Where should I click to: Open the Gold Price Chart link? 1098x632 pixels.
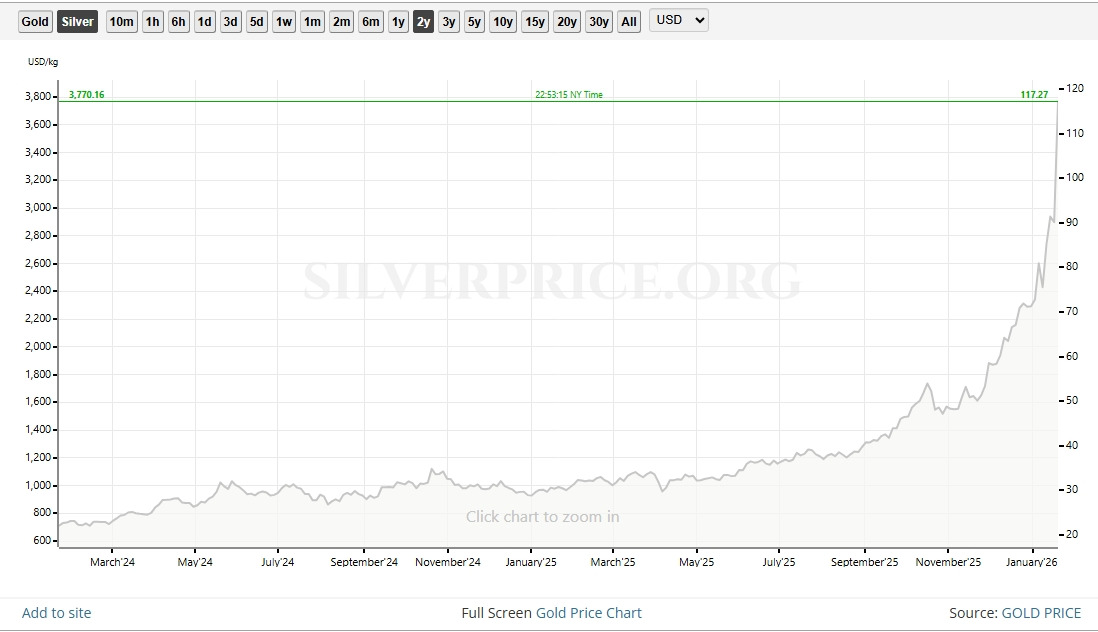pyautogui.click(x=589, y=613)
